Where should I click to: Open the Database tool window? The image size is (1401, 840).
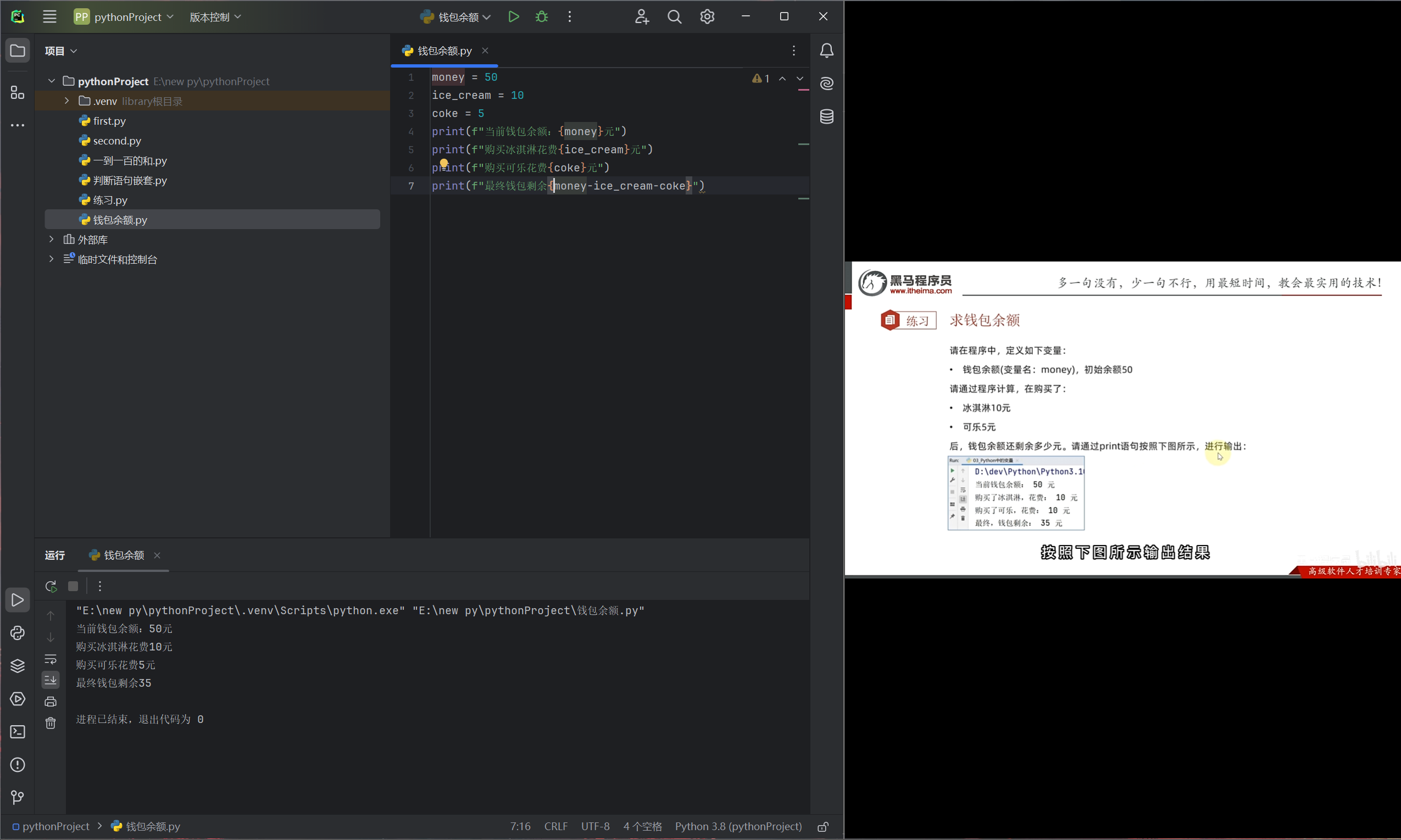(x=826, y=116)
